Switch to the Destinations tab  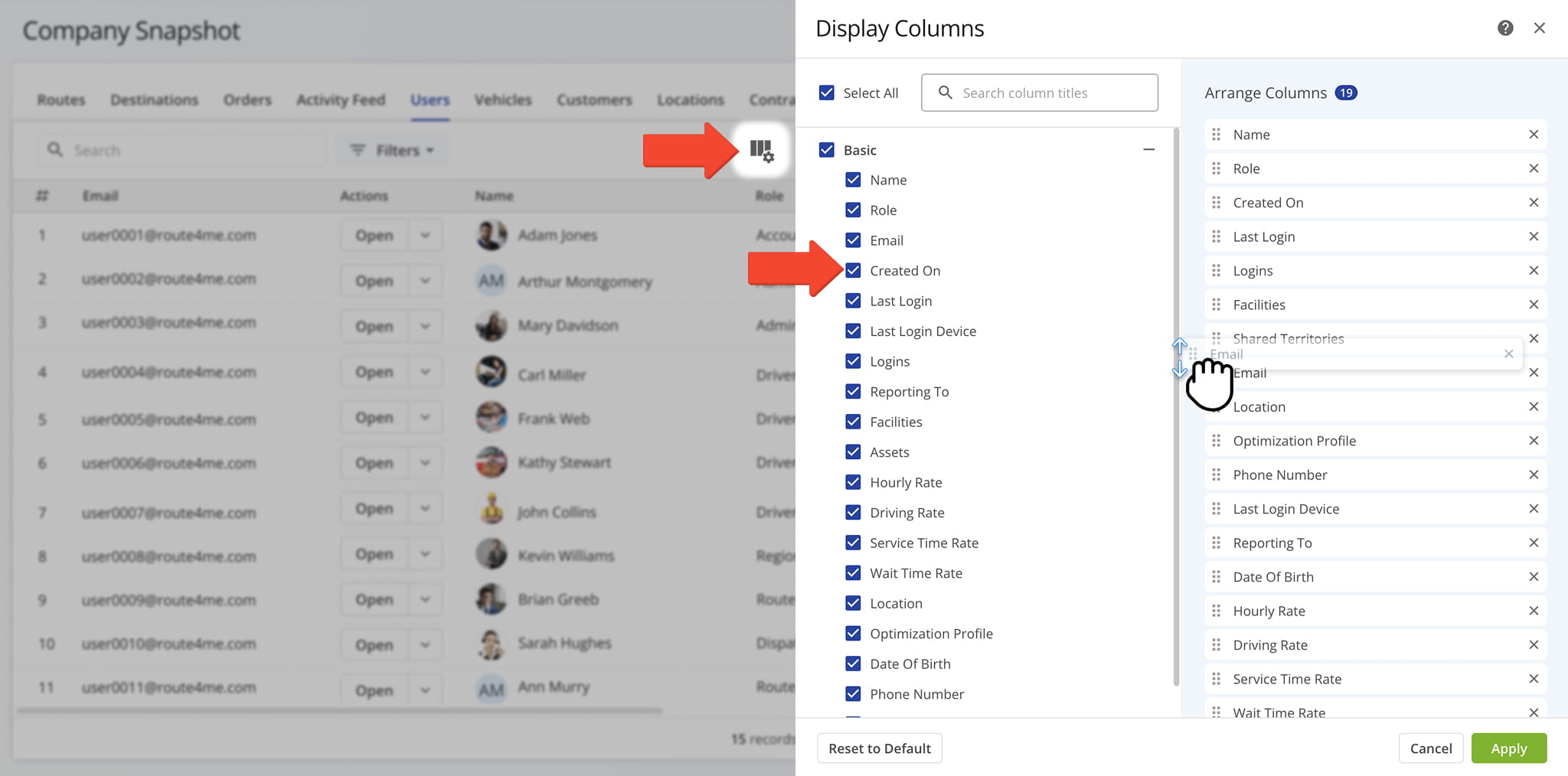click(154, 100)
